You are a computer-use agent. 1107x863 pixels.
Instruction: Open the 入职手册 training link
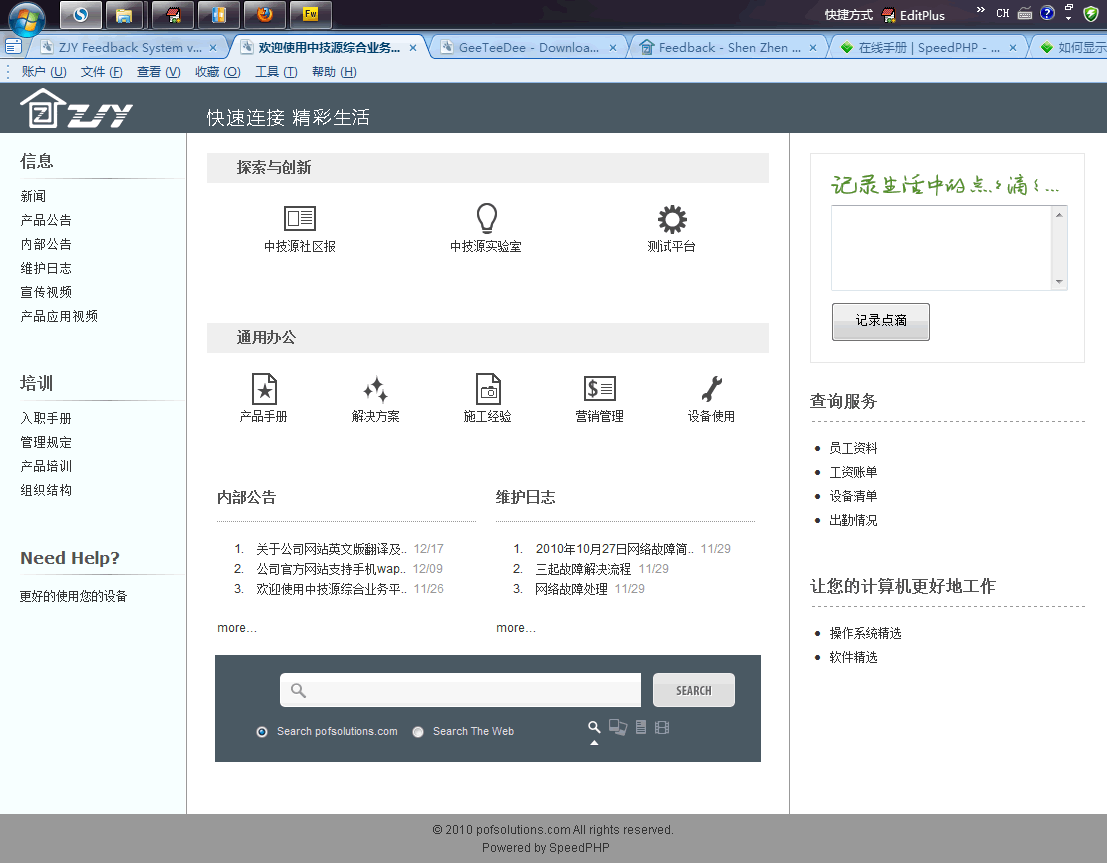click(x=46, y=418)
